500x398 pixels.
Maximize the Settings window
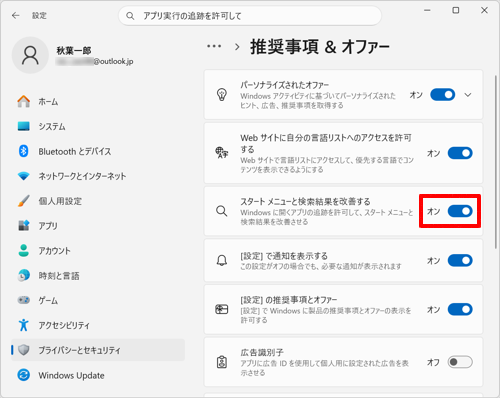[x=456, y=11]
